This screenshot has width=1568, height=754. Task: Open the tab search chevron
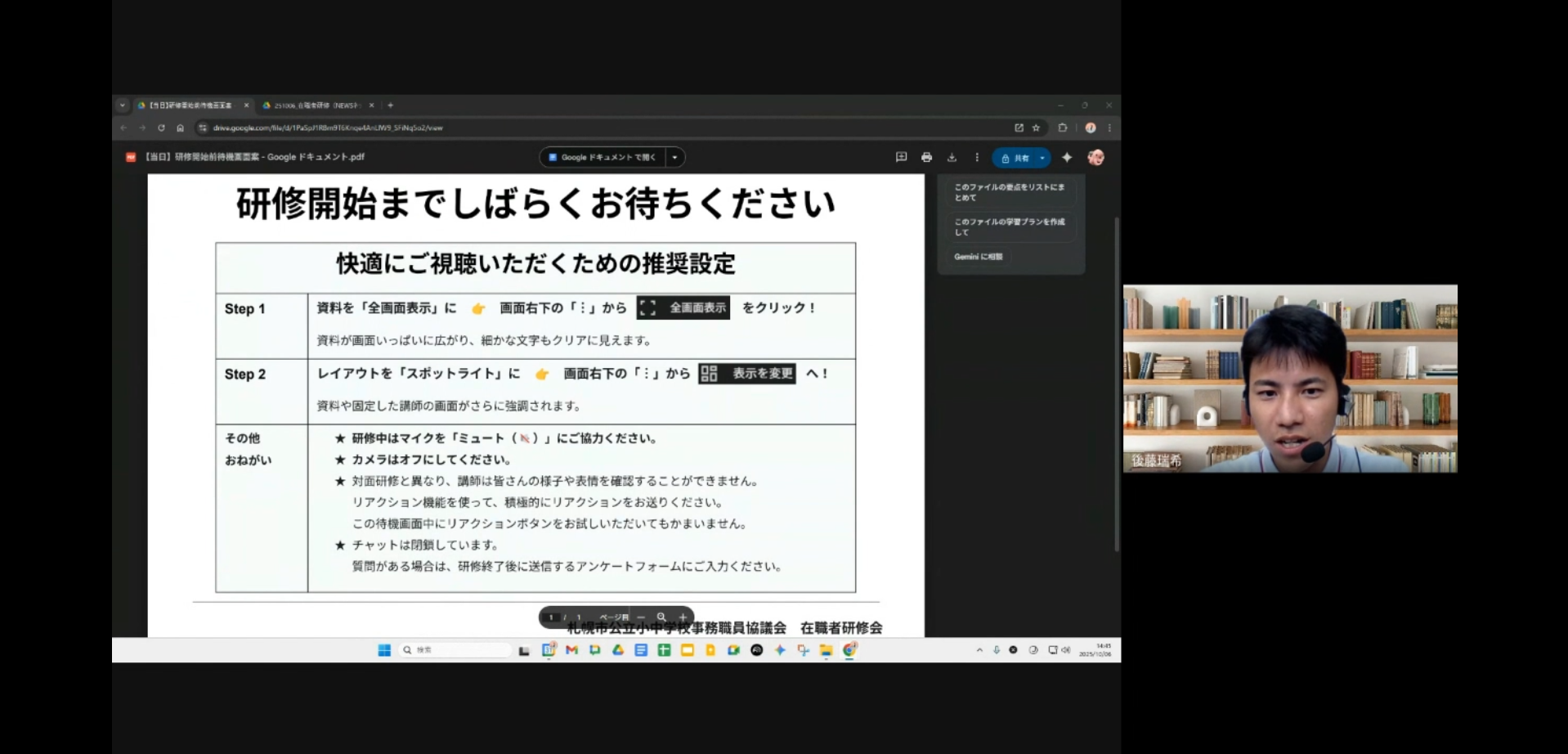(123, 105)
